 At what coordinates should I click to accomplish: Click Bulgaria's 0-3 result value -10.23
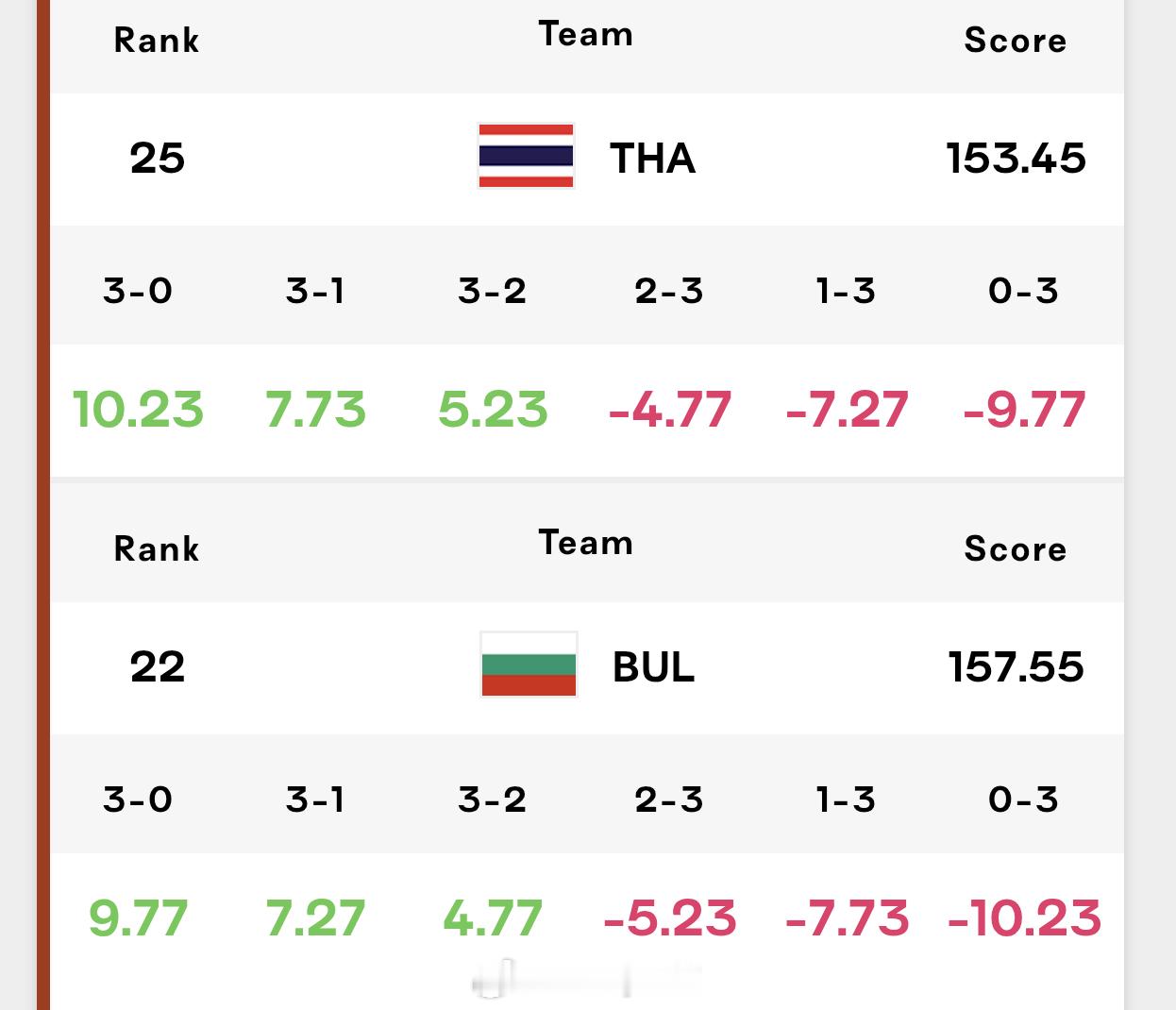tap(1024, 918)
